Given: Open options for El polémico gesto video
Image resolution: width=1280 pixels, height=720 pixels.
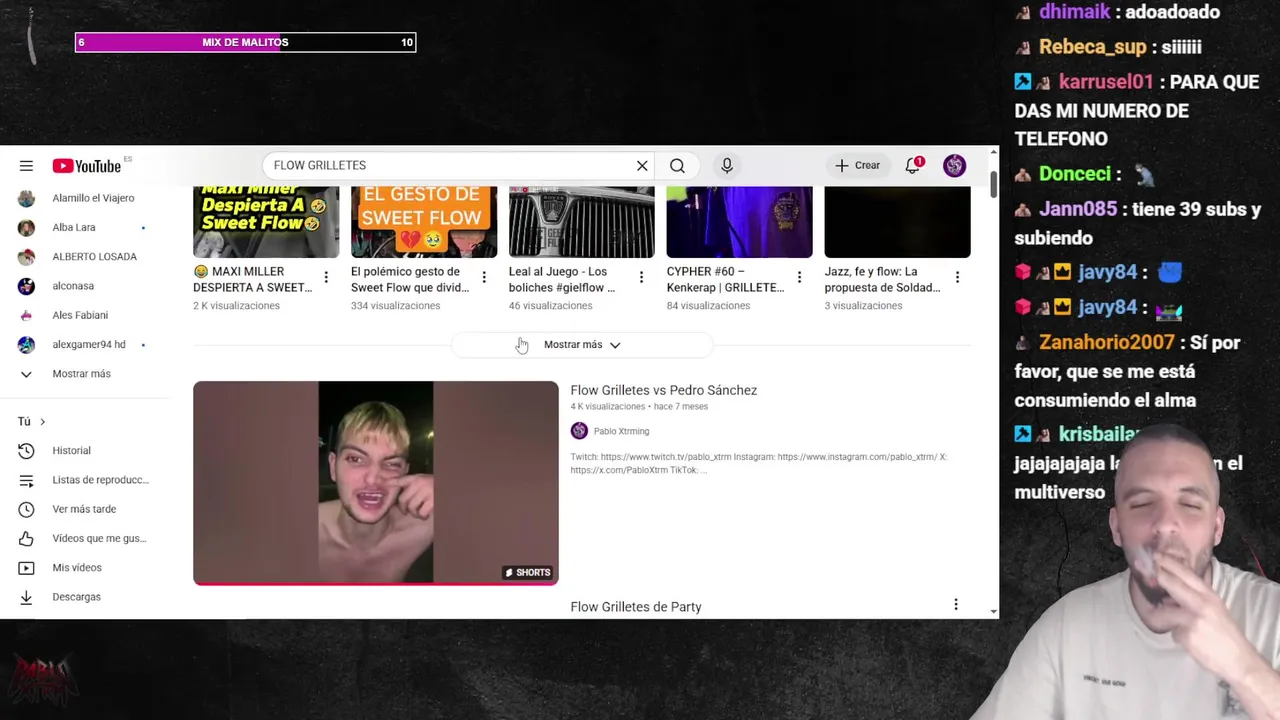Looking at the screenshot, I should click(484, 277).
